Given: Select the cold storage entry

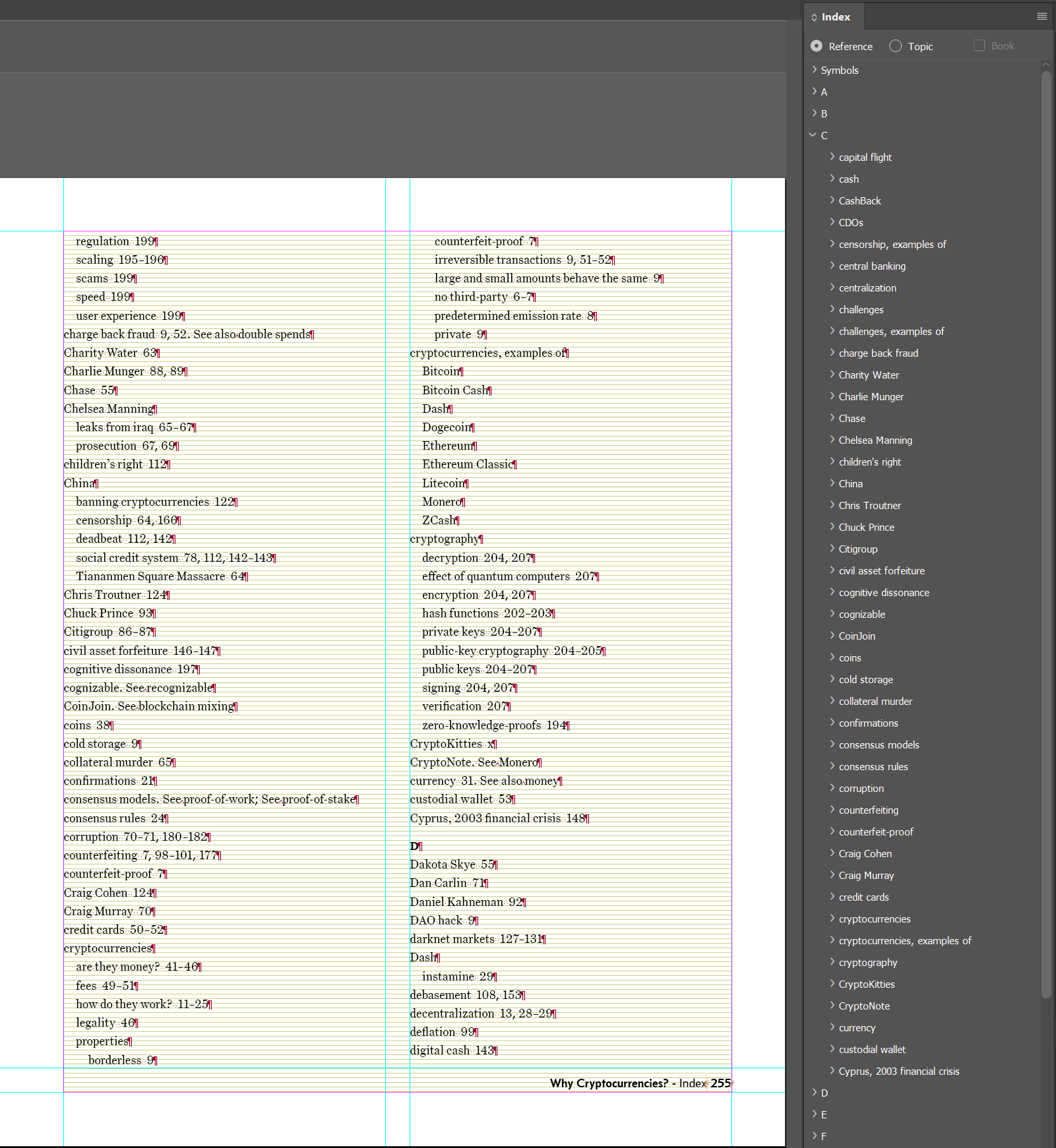Looking at the screenshot, I should point(865,680).
